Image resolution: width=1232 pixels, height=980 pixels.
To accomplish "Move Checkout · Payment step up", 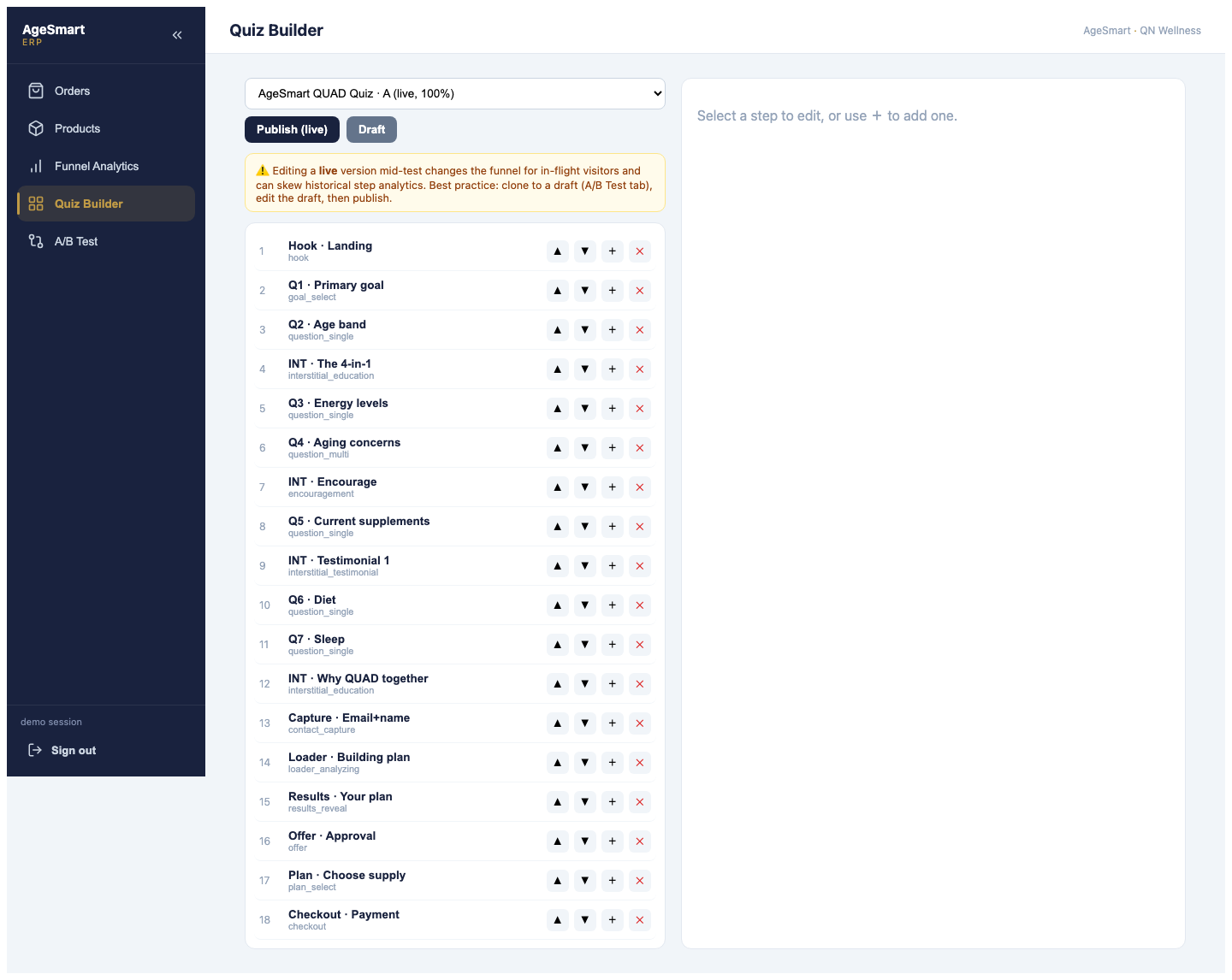I will pyautogui.click(x=558, y=920).
